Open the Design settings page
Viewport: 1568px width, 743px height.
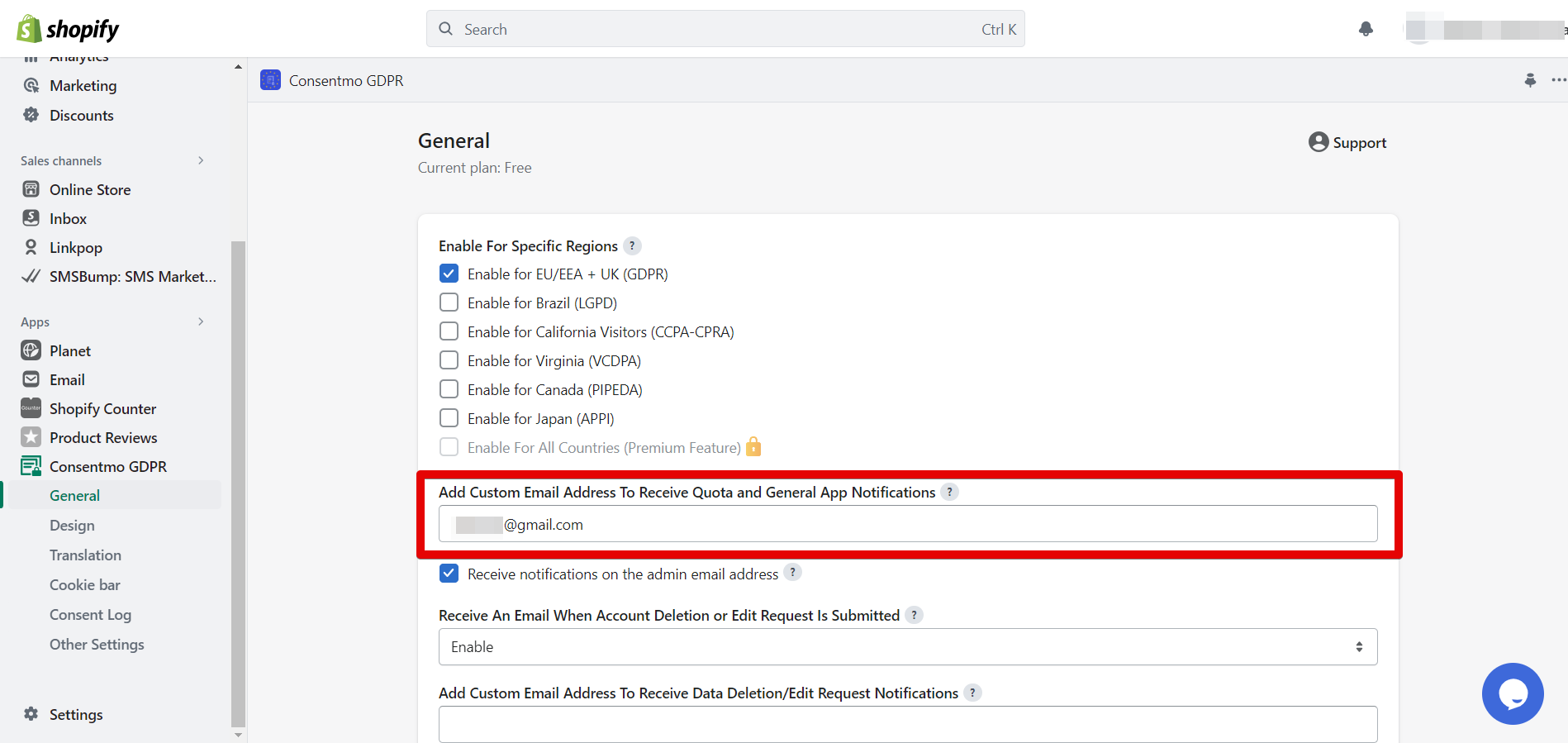point(72,526)
